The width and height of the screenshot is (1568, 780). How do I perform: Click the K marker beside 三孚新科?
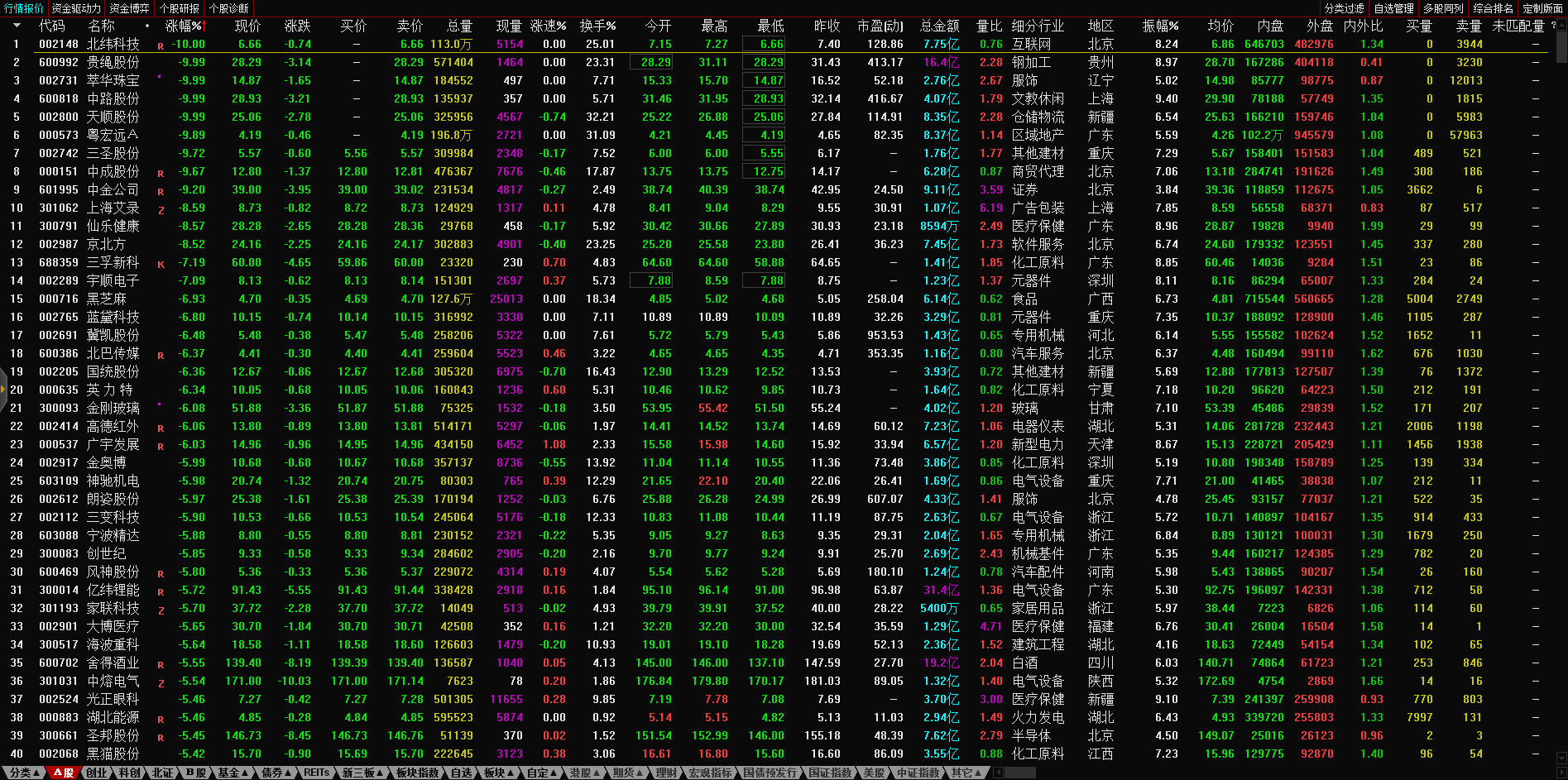(161, 265)
